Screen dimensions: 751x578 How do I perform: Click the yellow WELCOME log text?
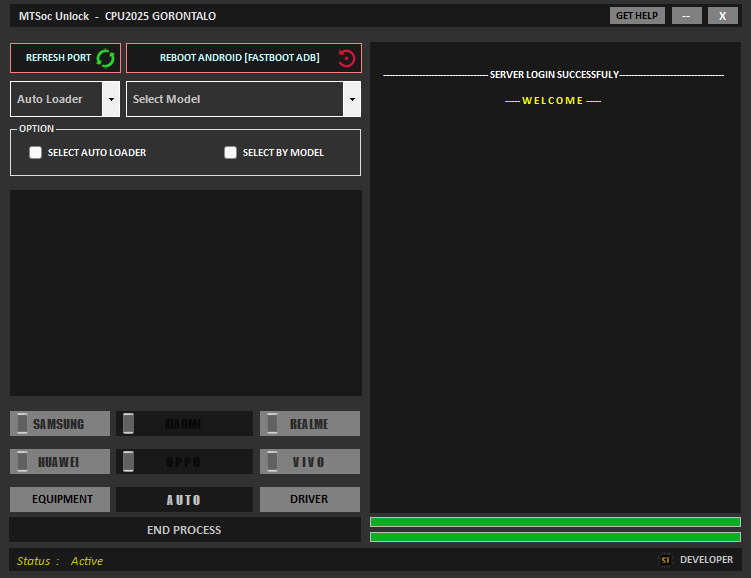point(553,101)
